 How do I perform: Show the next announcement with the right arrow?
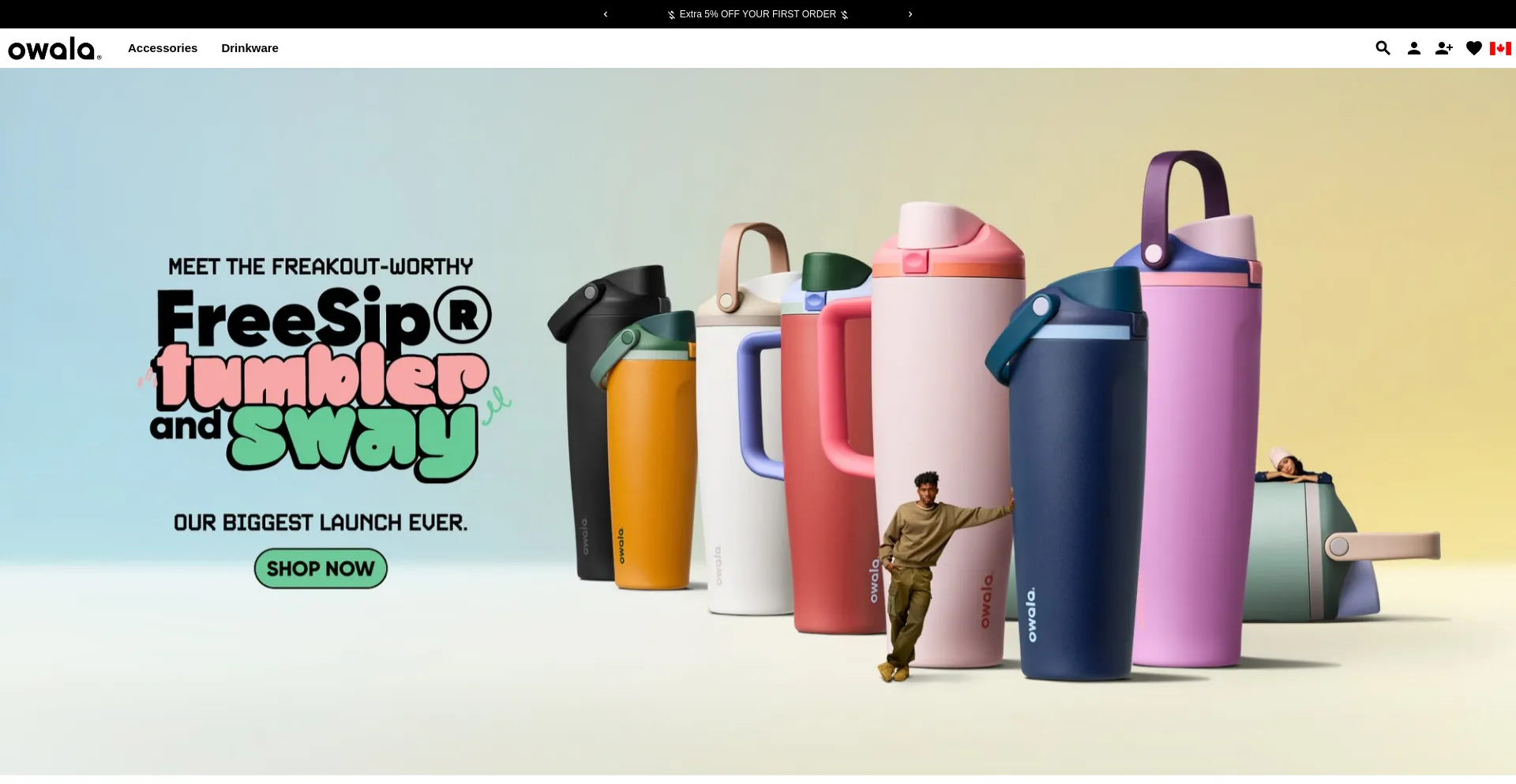(910, 14)
